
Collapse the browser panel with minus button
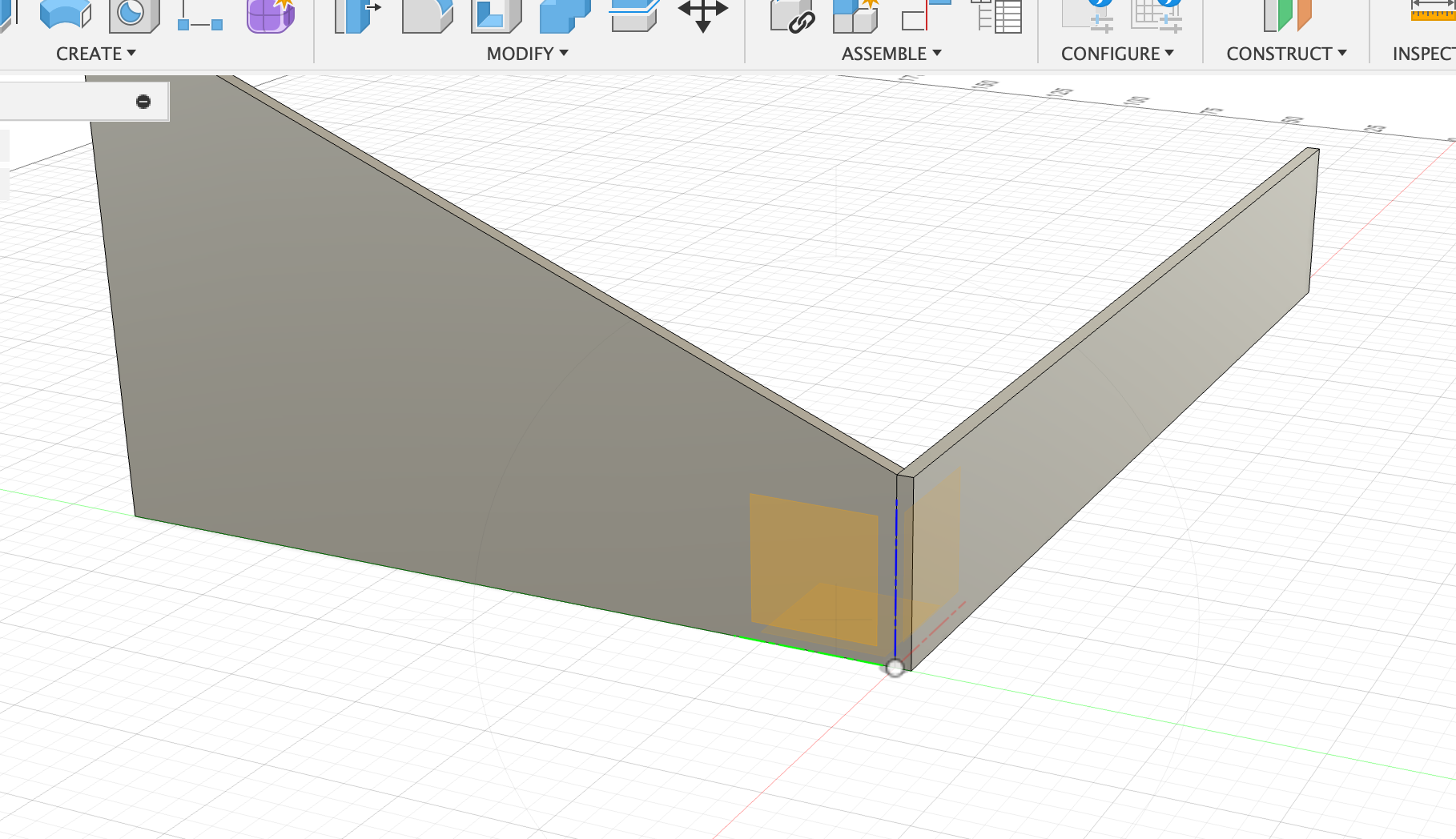[x=143, y=102]
